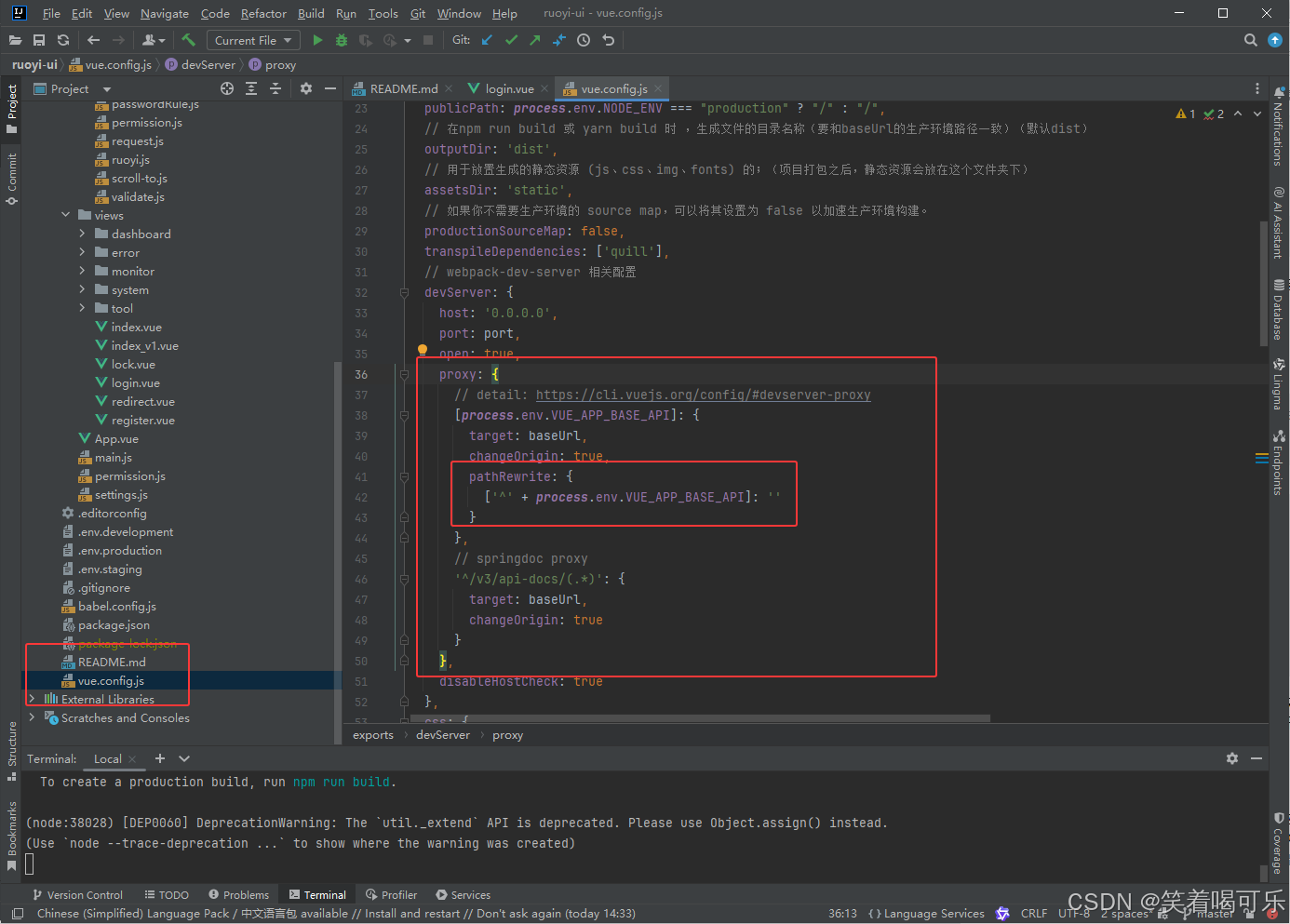Toggle fold marker at proxy line
1290x924 pixels.
(404, 374)
